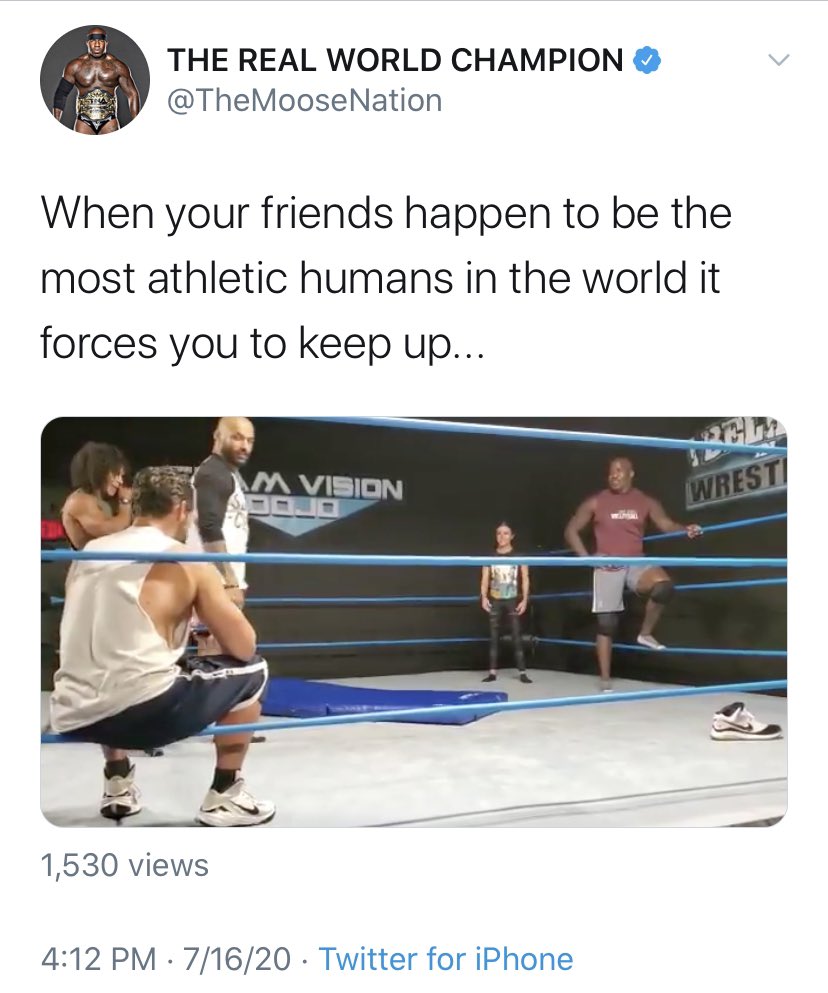Image resolution: width=828 pixels, height=993 pixels.
Task: Click the 1,530 views count
Action: point(125,865)
